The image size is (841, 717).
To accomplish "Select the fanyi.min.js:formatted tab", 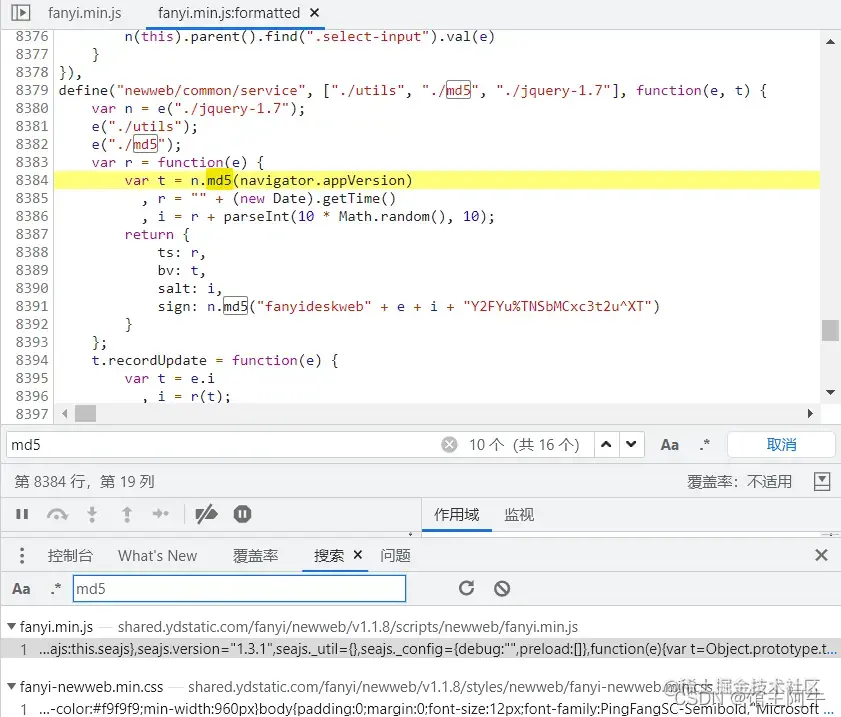I will (229, 13).
